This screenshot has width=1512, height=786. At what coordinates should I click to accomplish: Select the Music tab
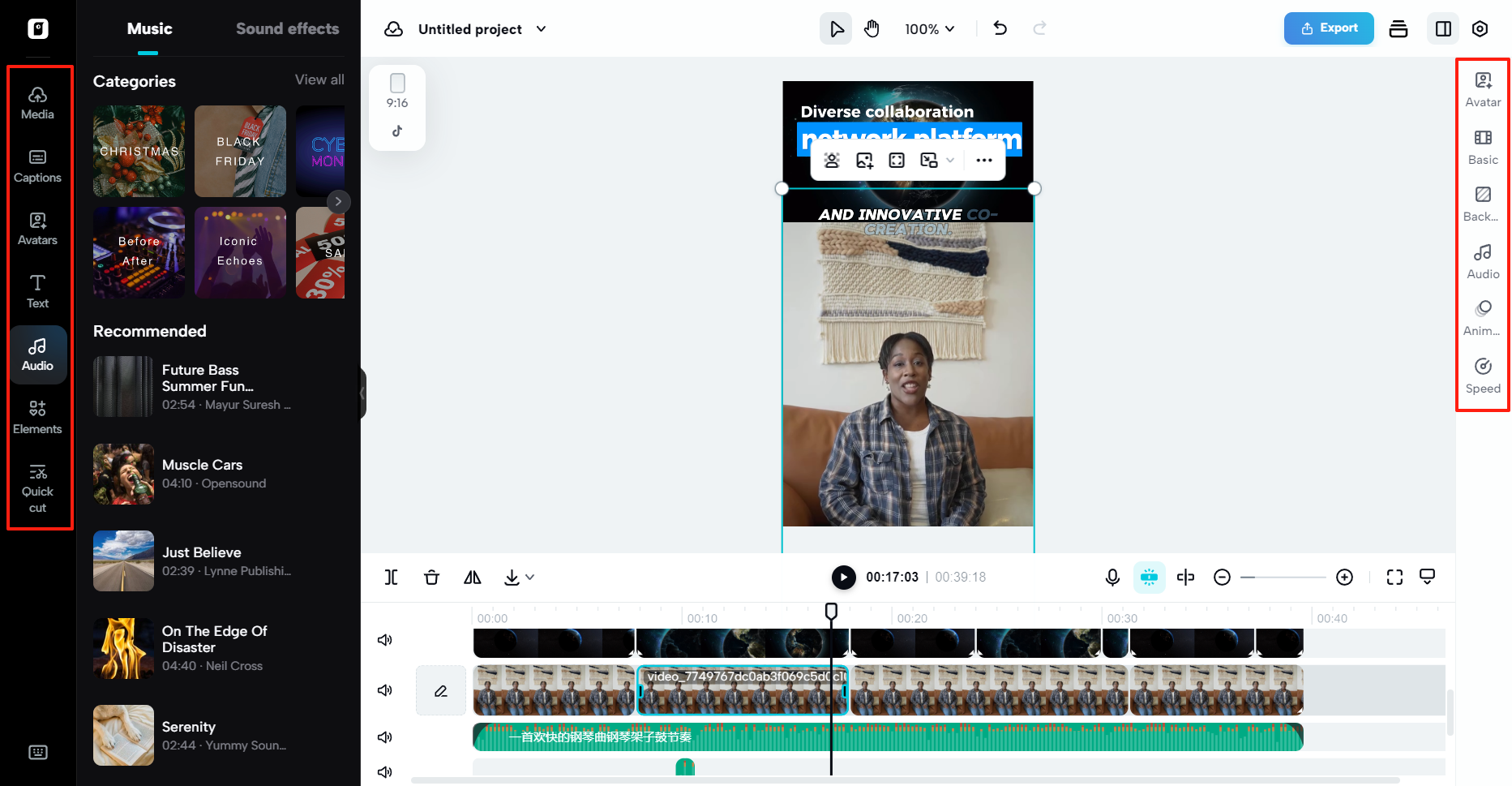tap(148, 28)
